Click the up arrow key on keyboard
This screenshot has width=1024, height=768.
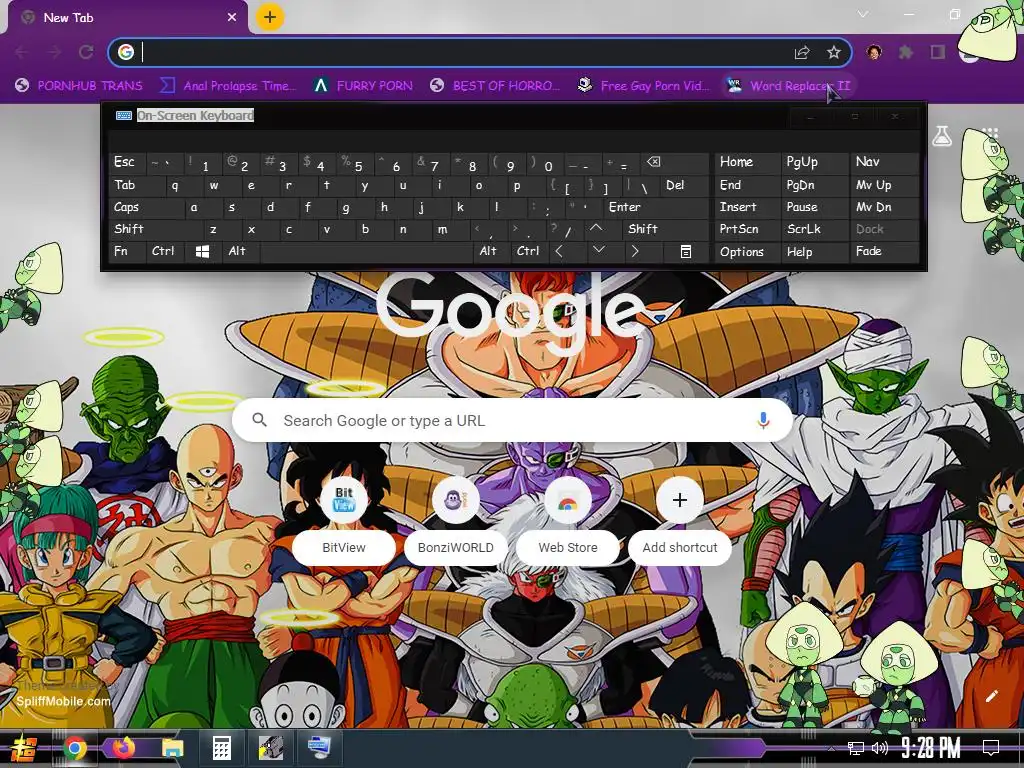point(596,229)
